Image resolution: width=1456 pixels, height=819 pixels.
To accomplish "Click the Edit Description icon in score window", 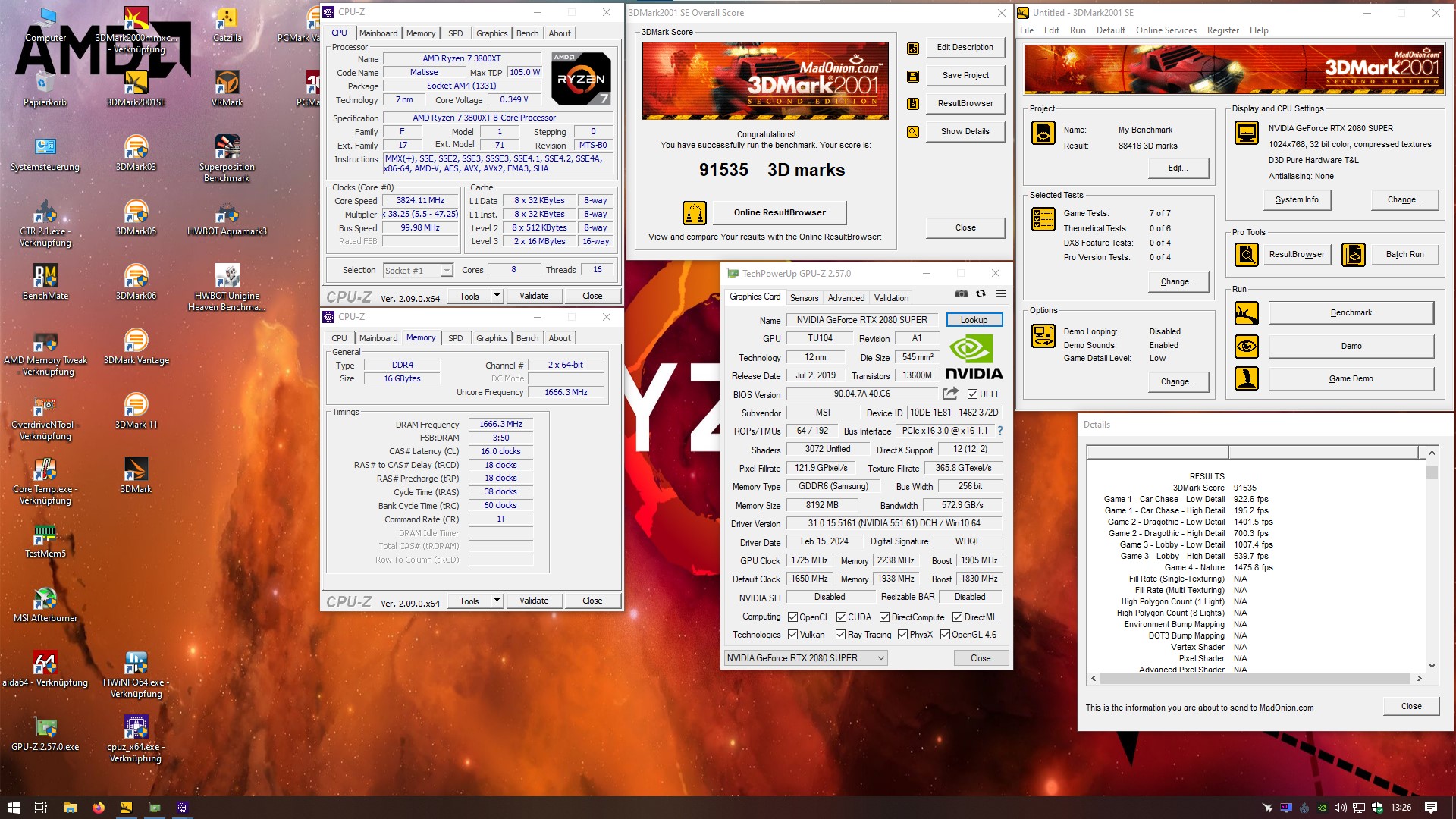I will coord(913,48).
